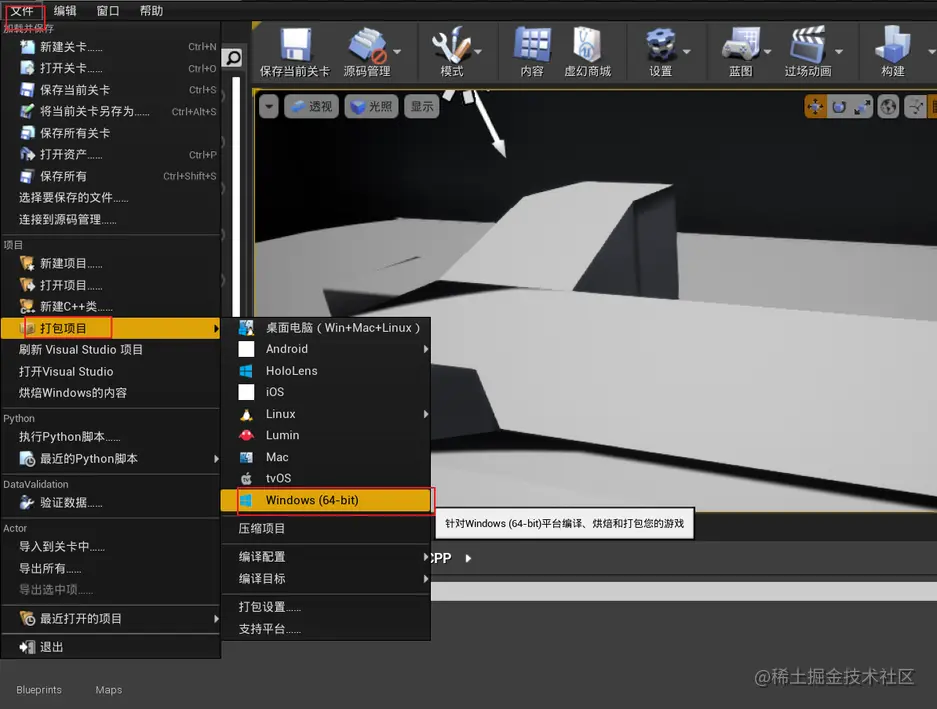Expand Linux packaging submenu
Viewport: 937px width, 709px height.
coord(326,414)
